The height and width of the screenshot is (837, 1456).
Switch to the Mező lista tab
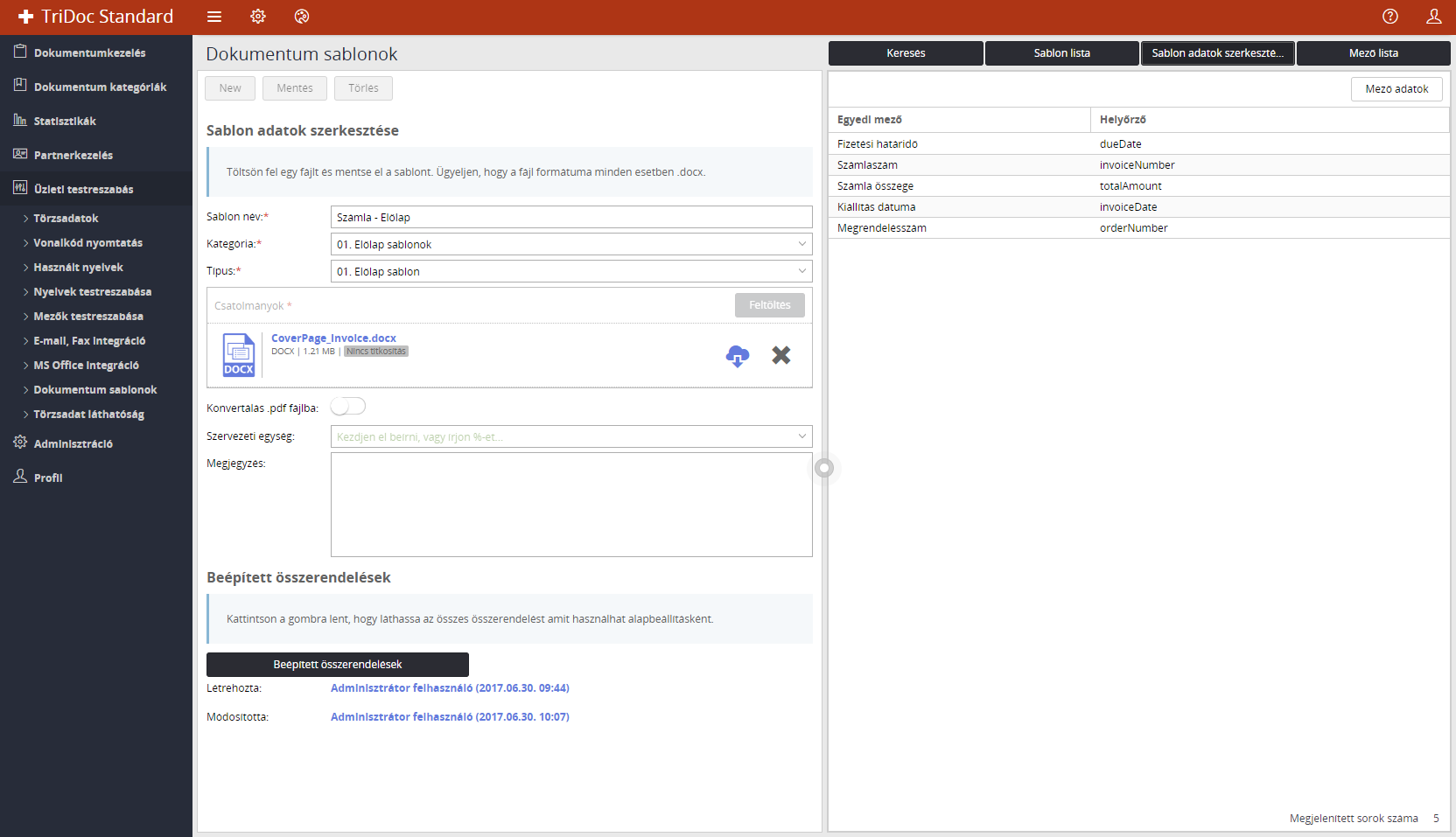[1374, 53]
